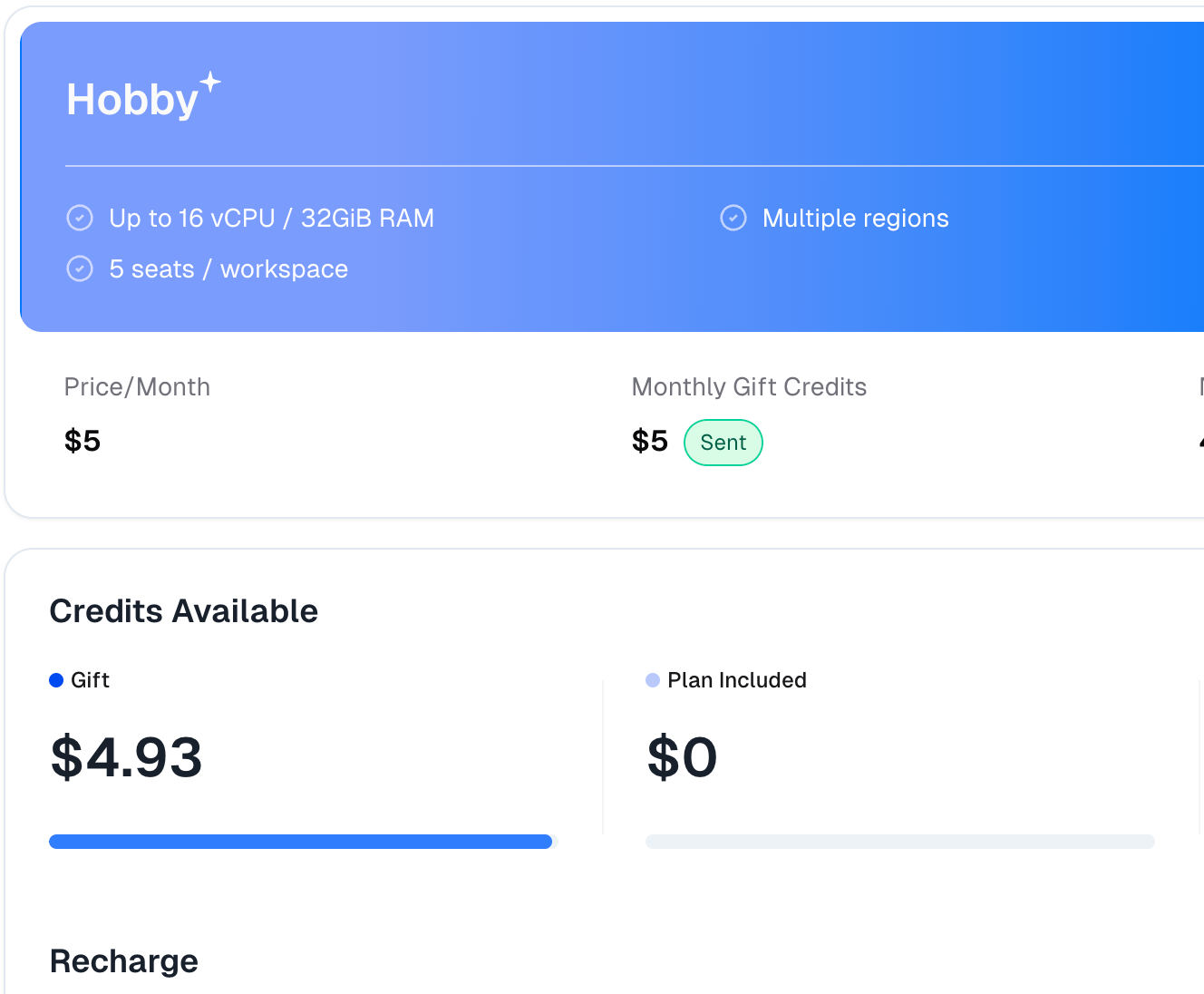Click the $5 price per month value
The width and height of the screenshot is (1204, 994).
[x=83, y=441]
